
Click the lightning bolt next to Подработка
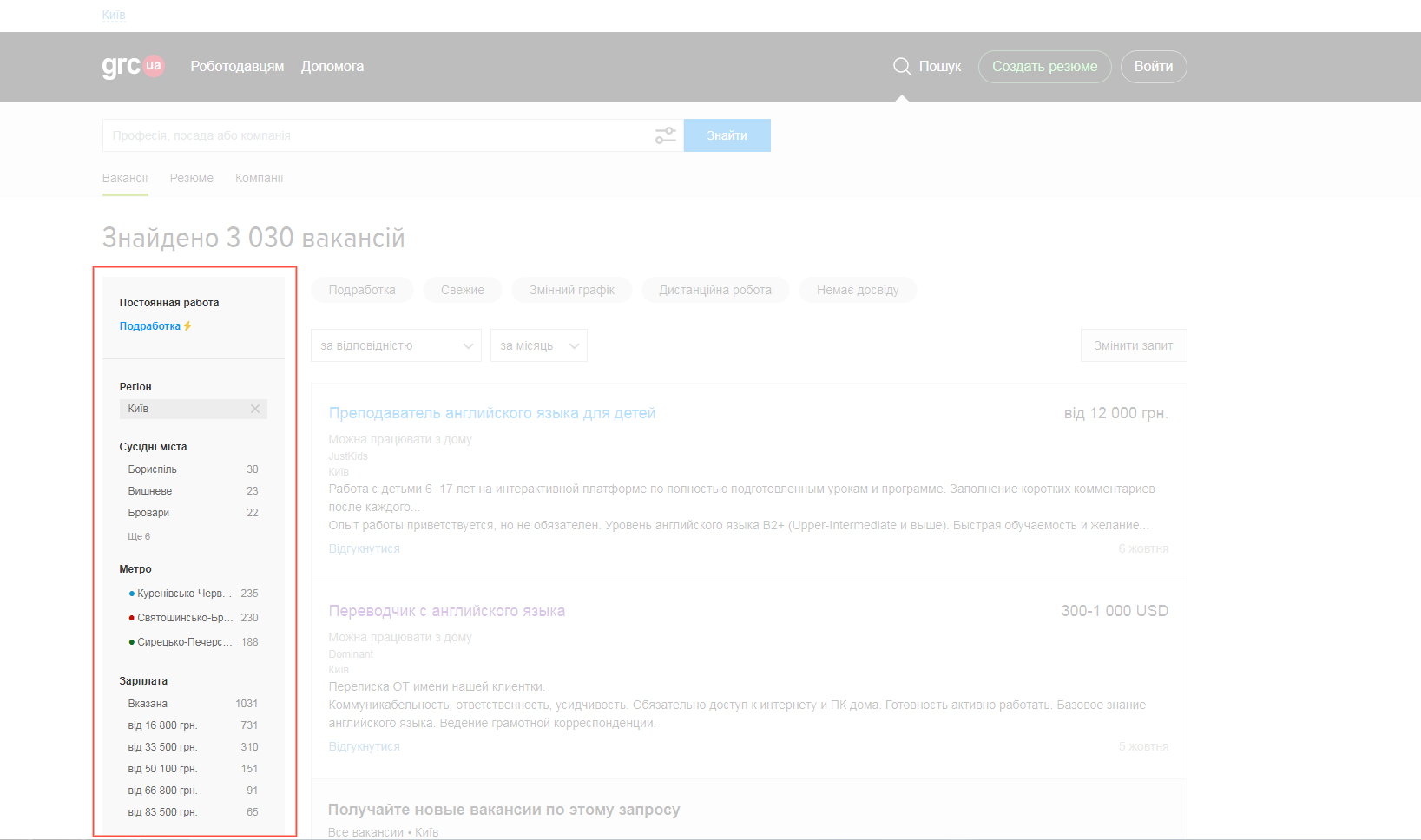[x=187, y=326]
